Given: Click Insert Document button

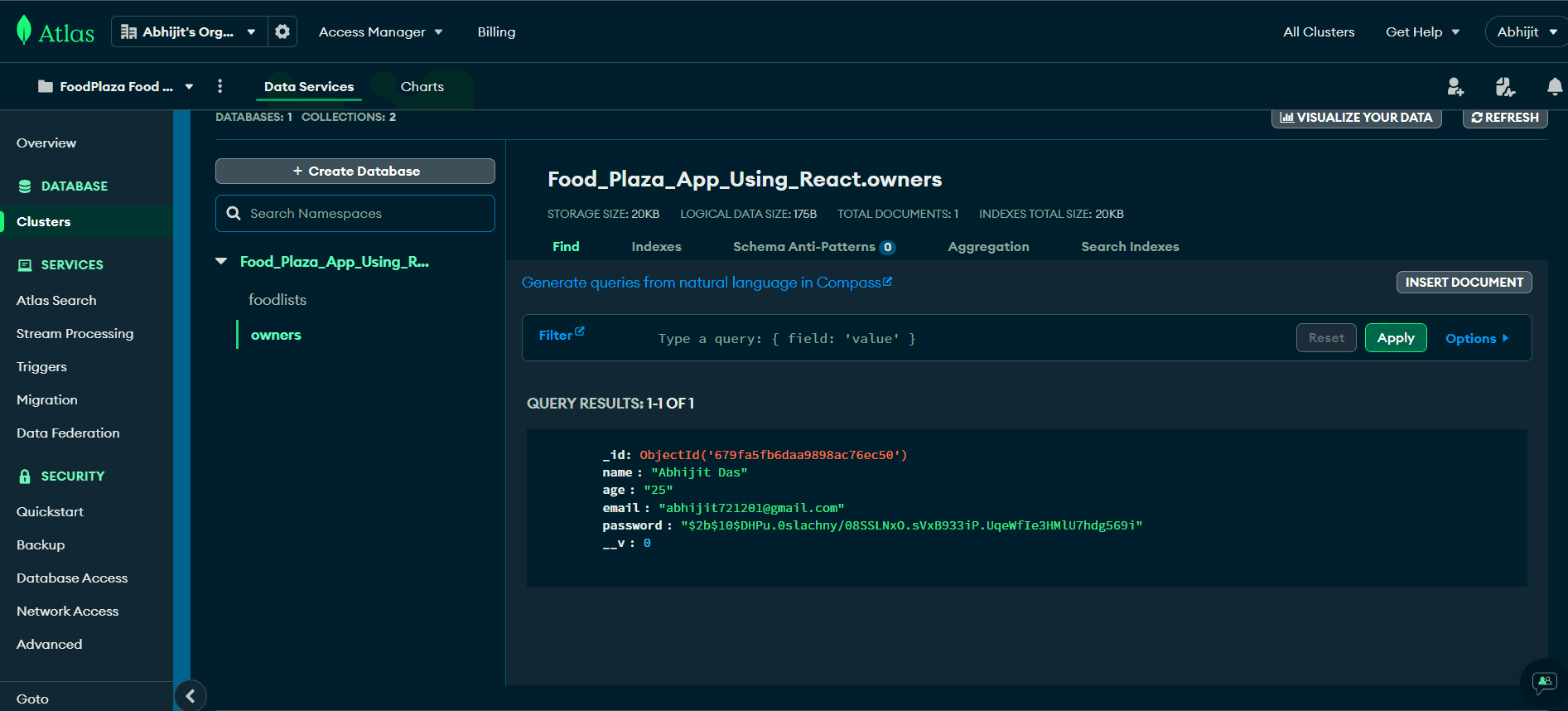Looking at the screenshot, I should (x=1464, y=282).
